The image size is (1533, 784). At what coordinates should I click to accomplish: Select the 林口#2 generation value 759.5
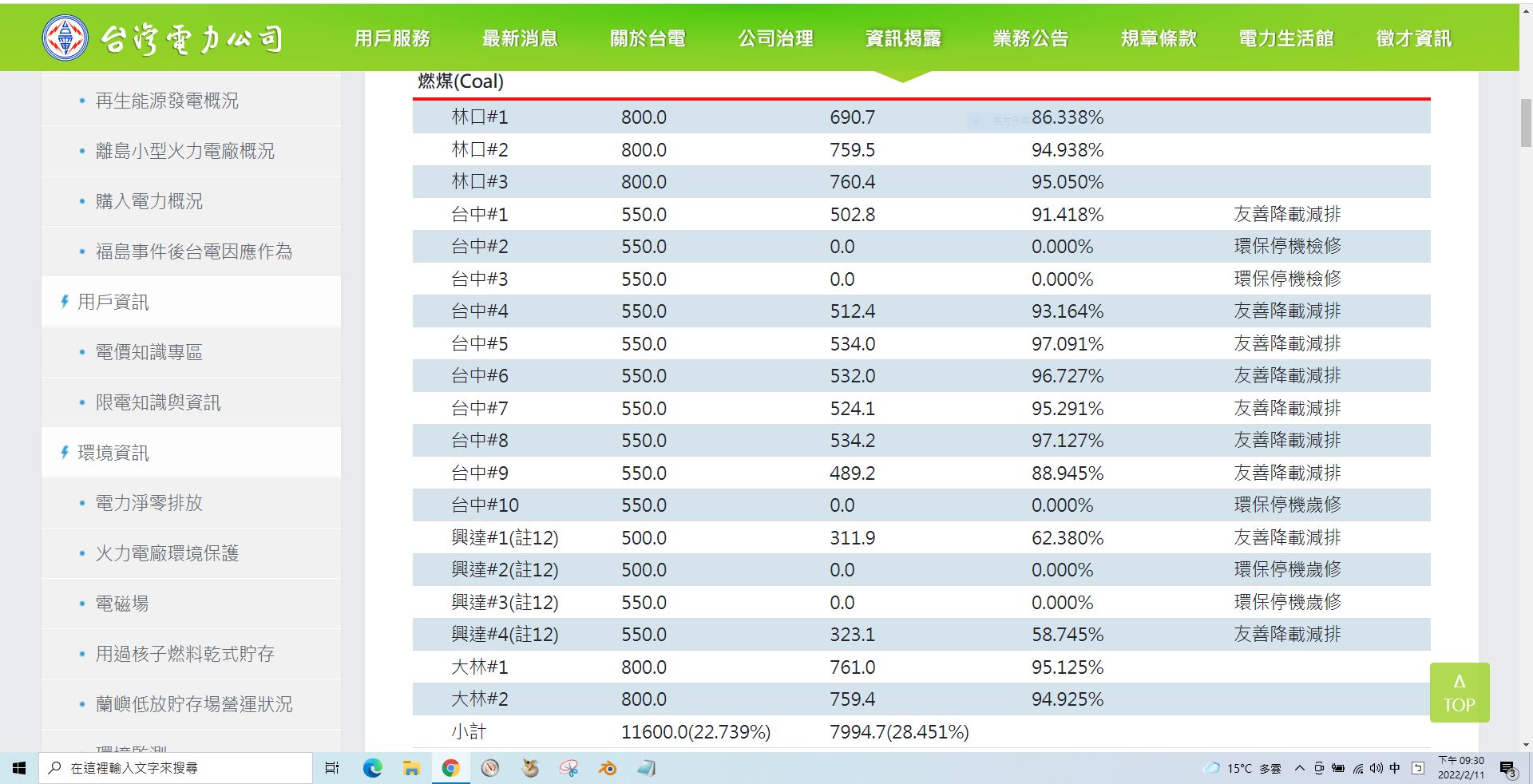(852, 150)
